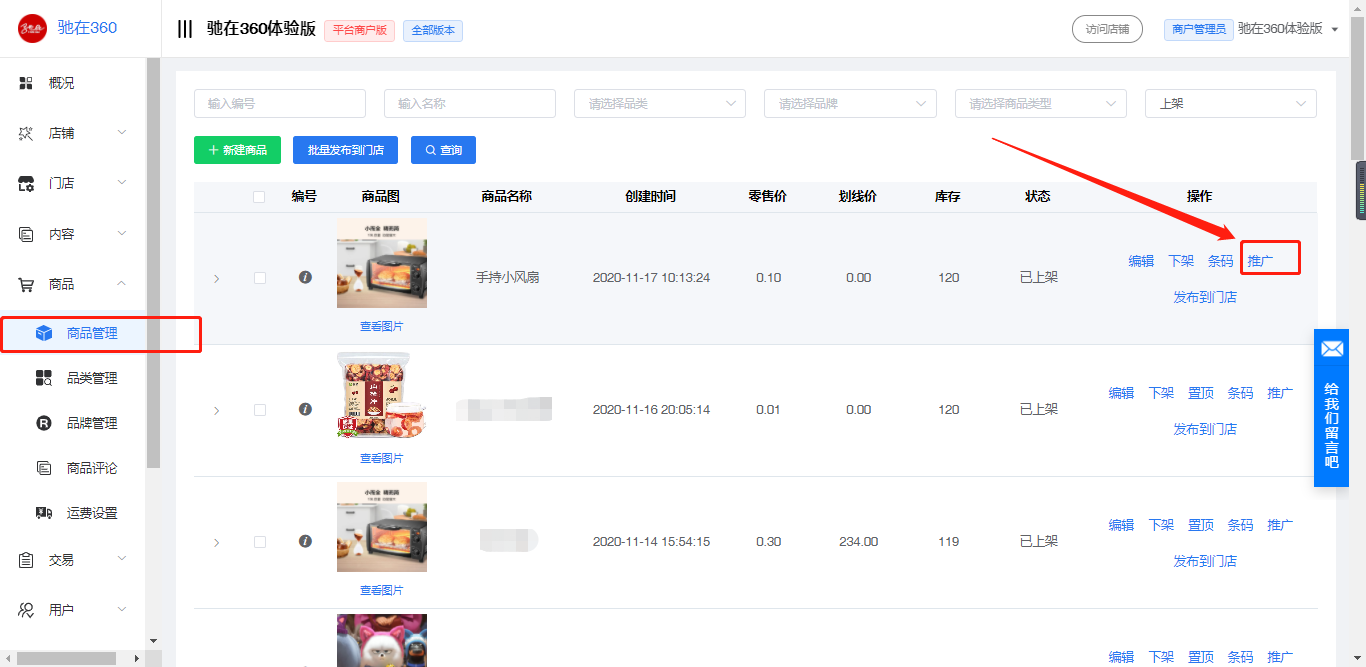Open the 请选择商品类型 dropdown

click(x=1041, y=104)
